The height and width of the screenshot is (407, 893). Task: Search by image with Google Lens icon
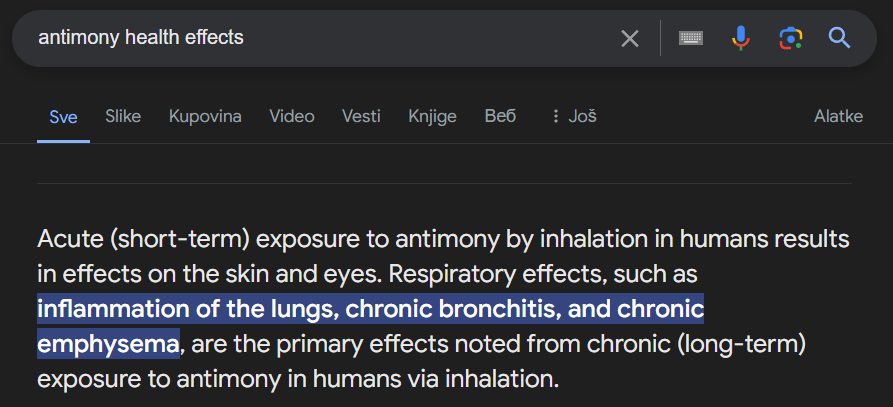(x=790, y=38)
